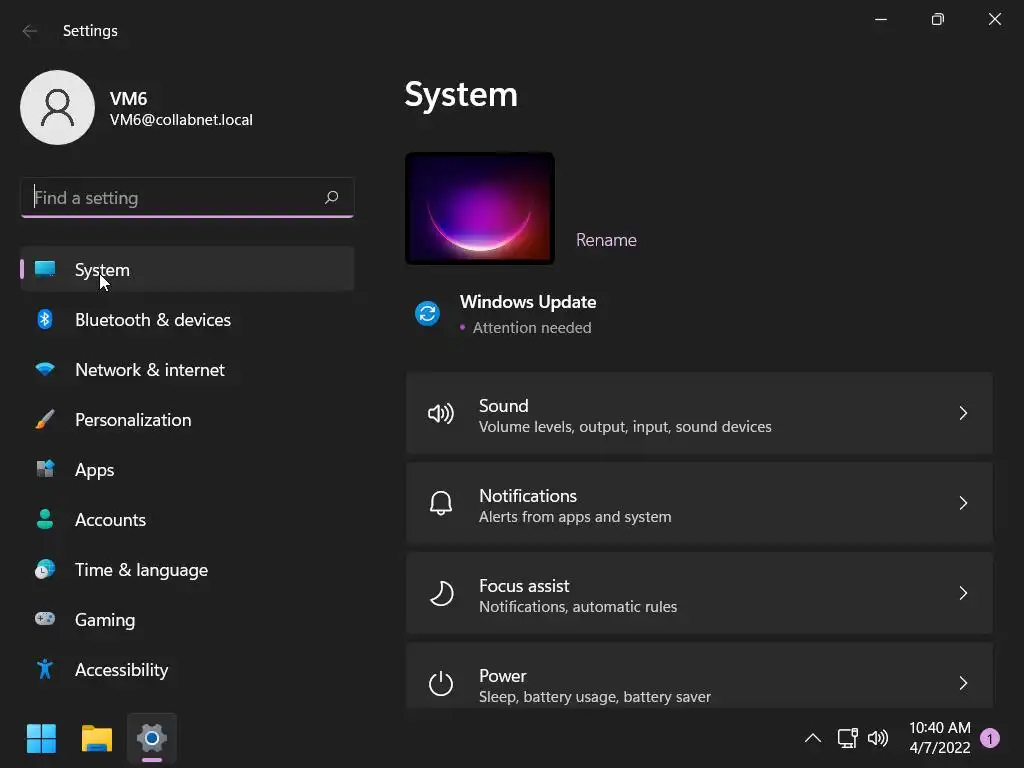Click the Find a setting field
Screen dimensions: 1024x768
(187, 197)
